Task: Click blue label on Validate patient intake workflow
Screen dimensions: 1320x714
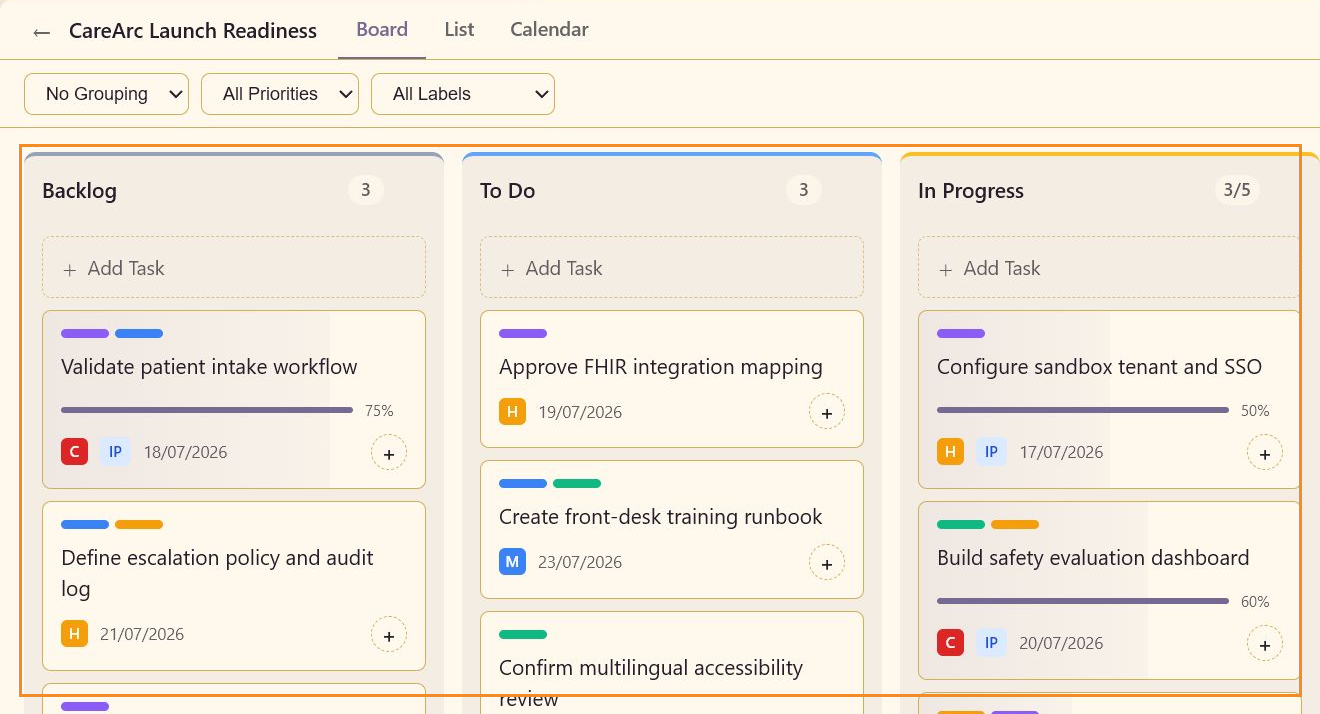Action: [x=139, y=333]
